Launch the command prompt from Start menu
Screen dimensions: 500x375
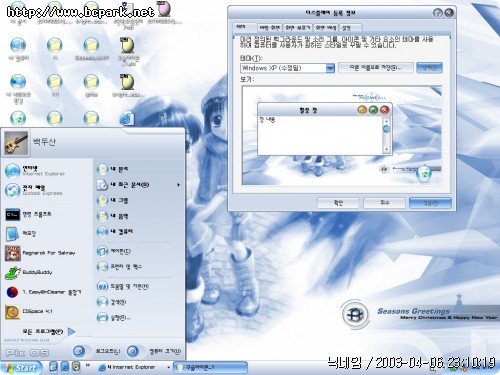tap(28, 214)
